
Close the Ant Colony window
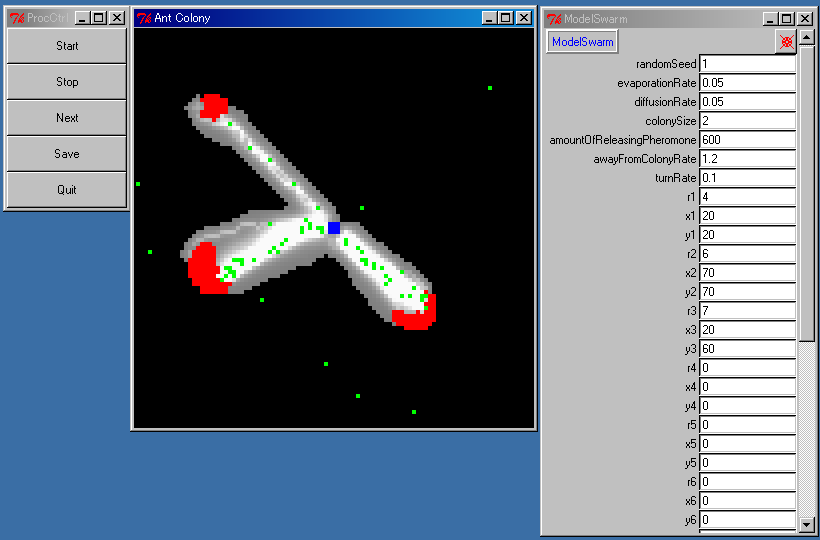pyautogui.click(x=523, y=18)
